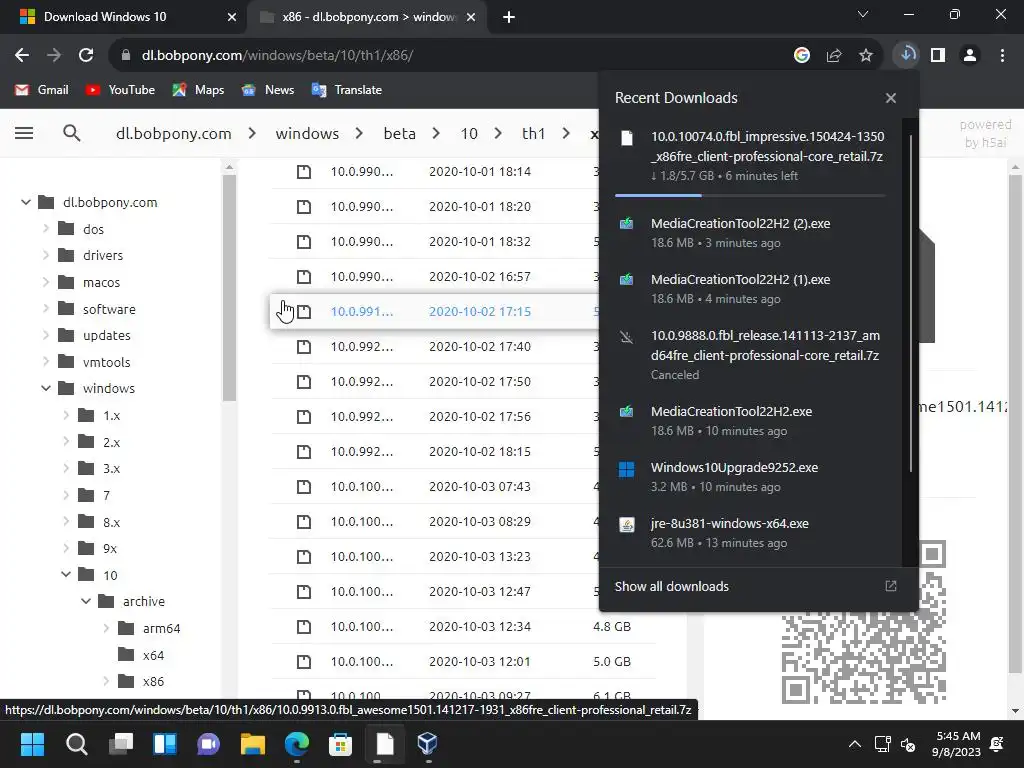The width and height of the screenshot is (1024, 768).
Task: Open the arm64 folder in tree
Action: tap(149, 628)
